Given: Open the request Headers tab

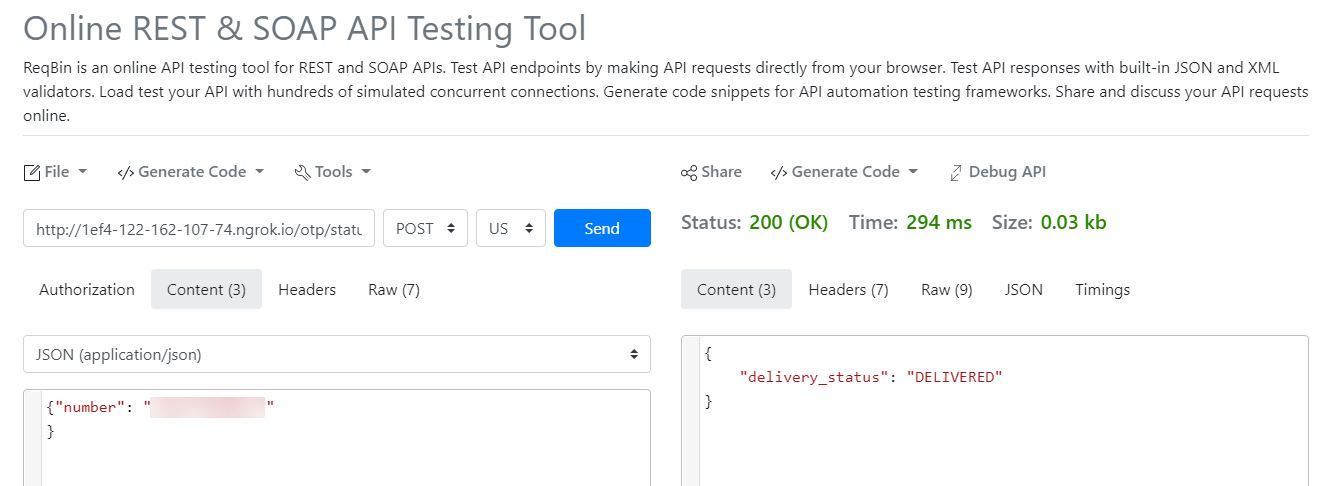Looking at the screenshot, I should point(307,289).
